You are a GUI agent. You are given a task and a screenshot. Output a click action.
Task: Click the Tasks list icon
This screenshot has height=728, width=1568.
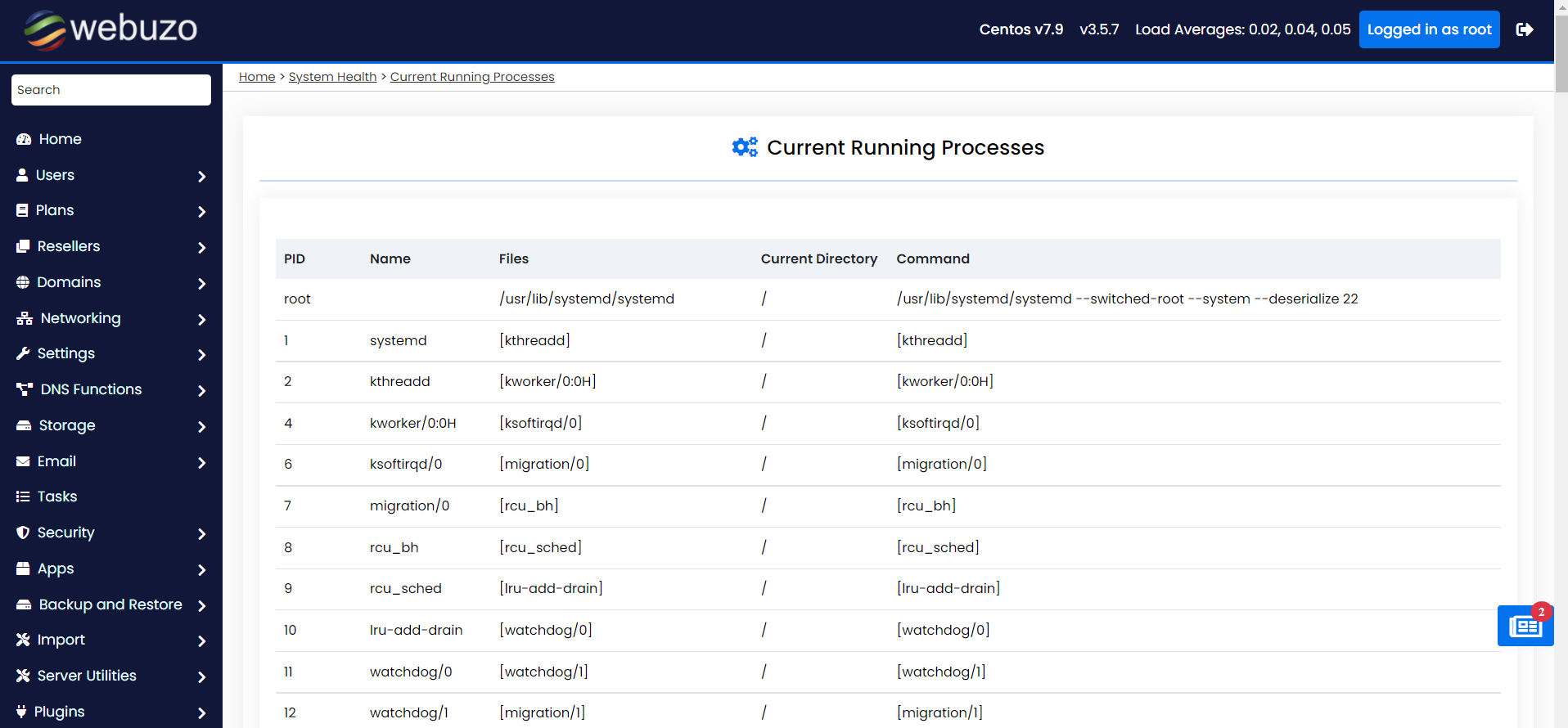pyautogui.click(x=23, y=497)
